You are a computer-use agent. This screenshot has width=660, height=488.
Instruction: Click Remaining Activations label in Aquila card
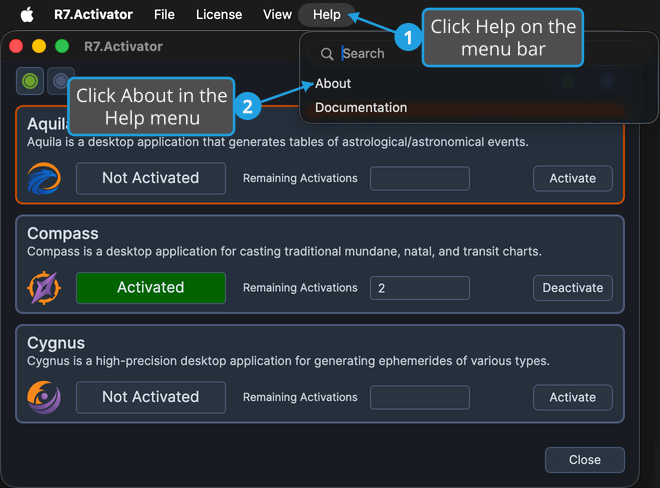point(300,179)
